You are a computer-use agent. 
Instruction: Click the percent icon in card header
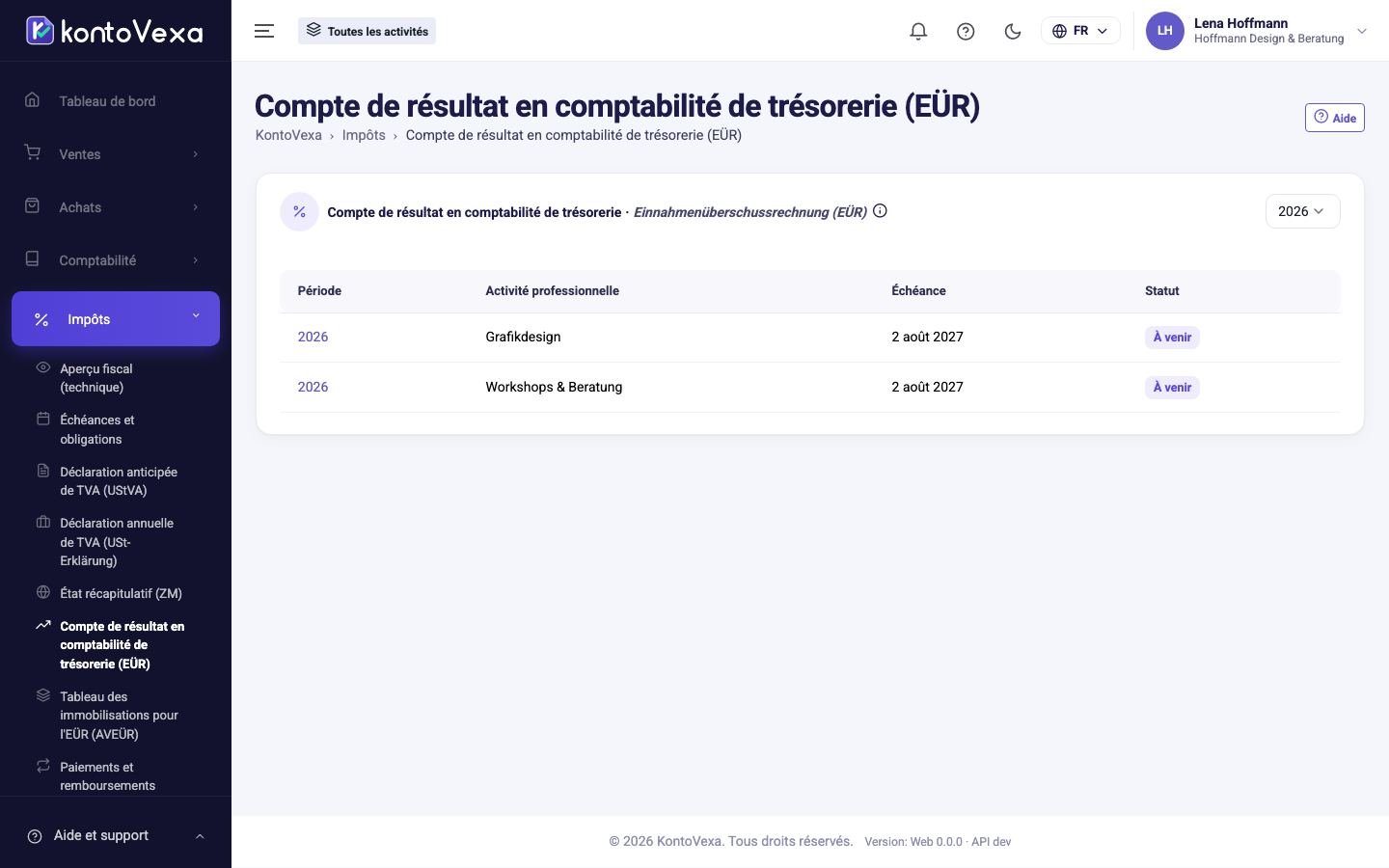299,211
